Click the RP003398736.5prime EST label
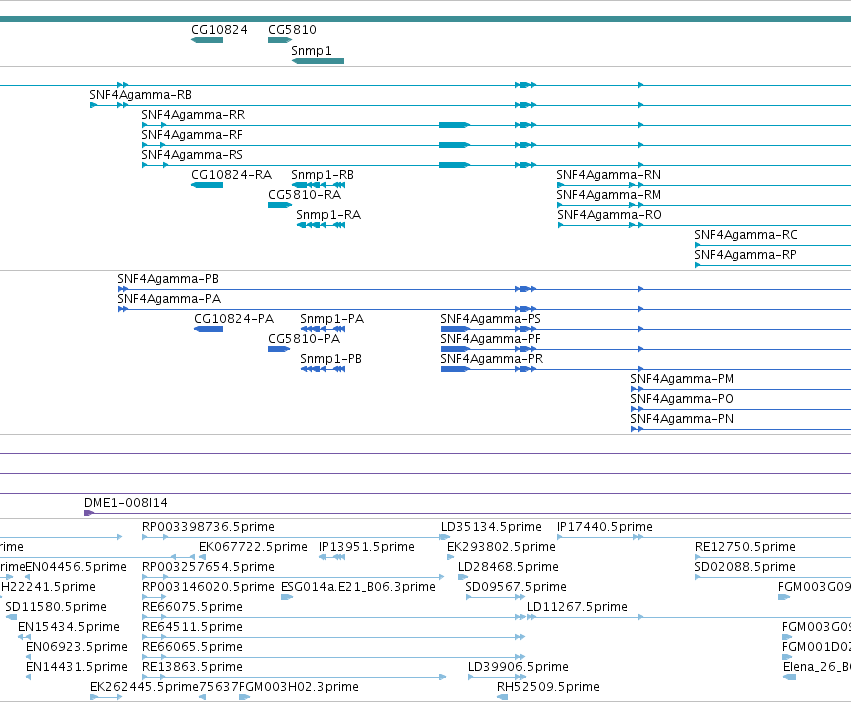The height and width of the screenshot is (702, 851). (208, 527)
